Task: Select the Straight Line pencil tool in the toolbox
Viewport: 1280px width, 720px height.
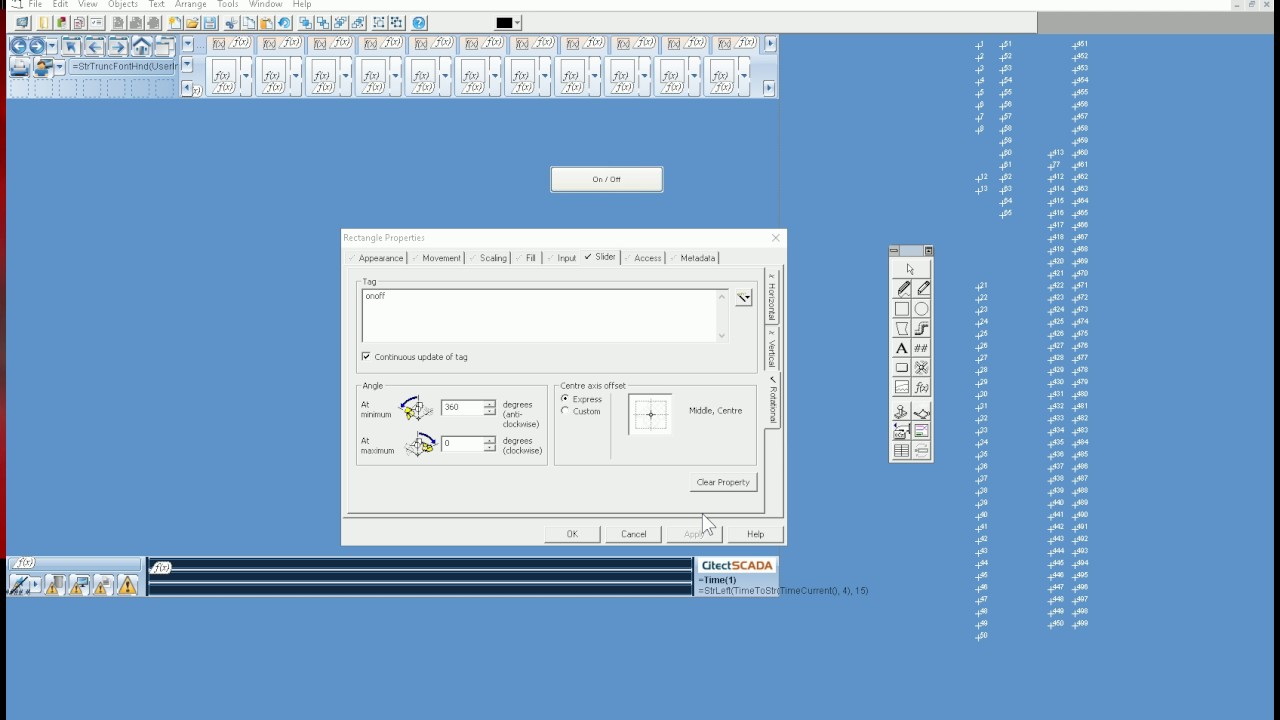Action: pos(922,288)
